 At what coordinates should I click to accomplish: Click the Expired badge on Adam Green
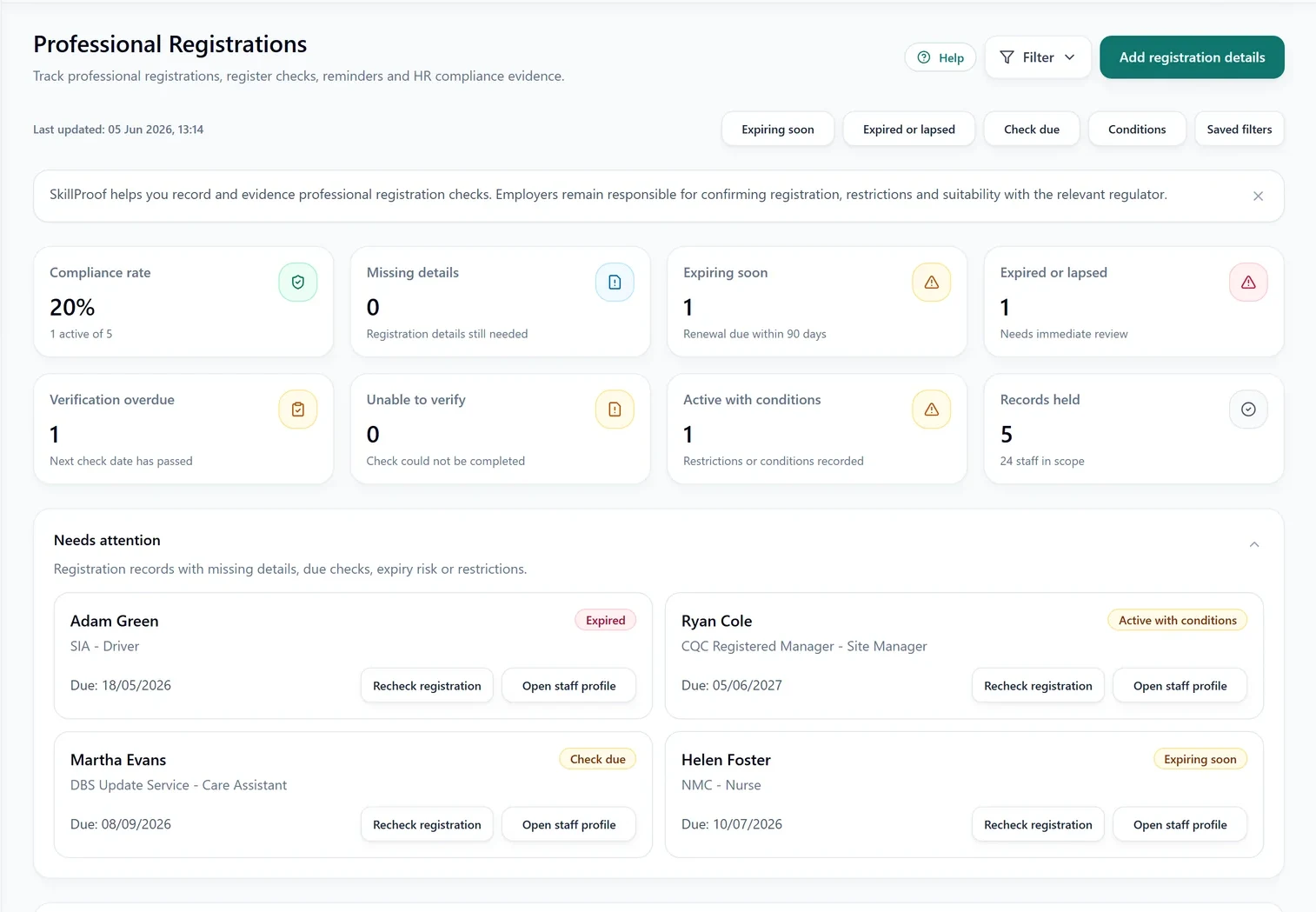click(x=606, y=621)
